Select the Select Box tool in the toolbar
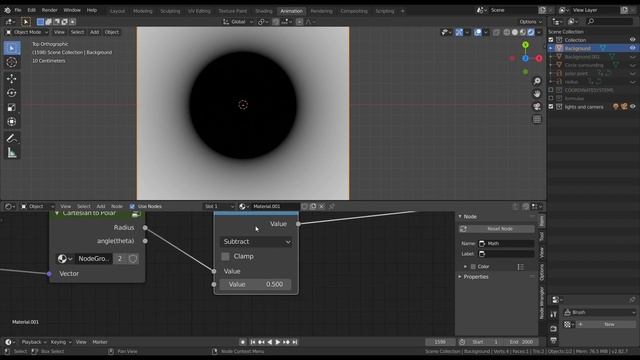This screenshot has width=640, height=360. 12,48
